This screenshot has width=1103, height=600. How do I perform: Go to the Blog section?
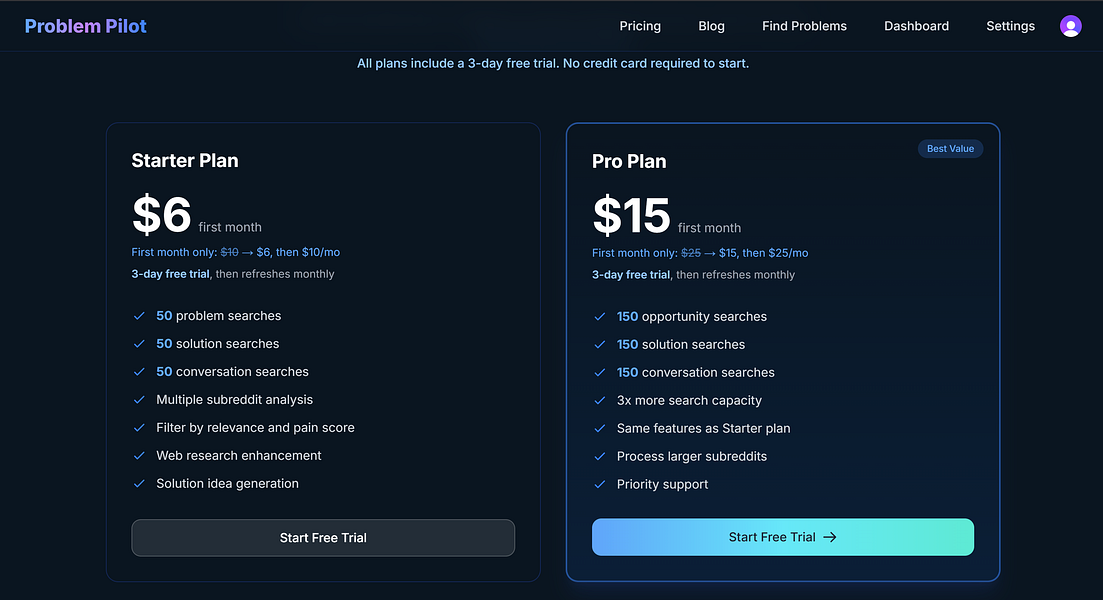coord(711,26)
